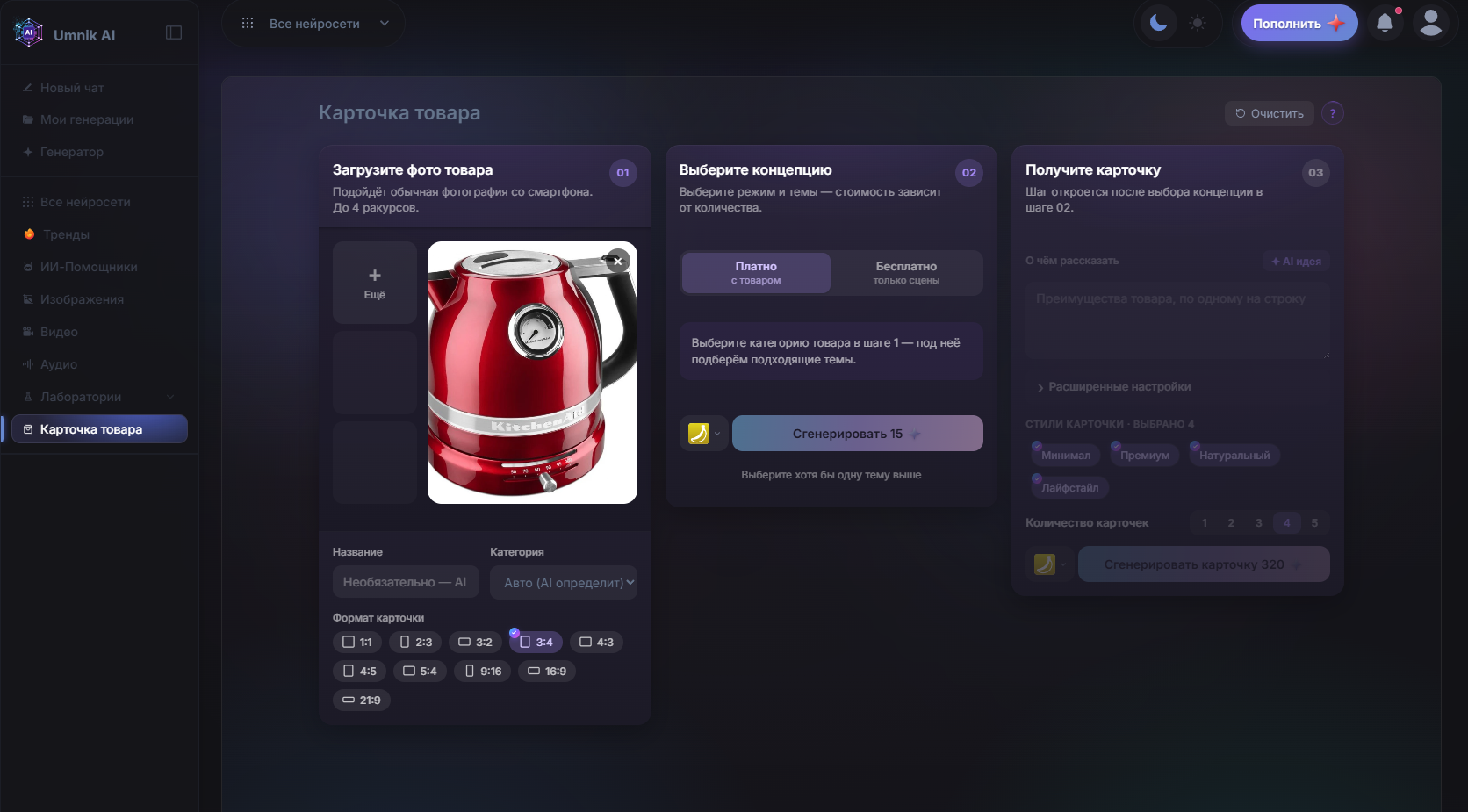Screen dimensions: 1468x812
Task: Toggle Премиум card style
Action: (1145, 456)
